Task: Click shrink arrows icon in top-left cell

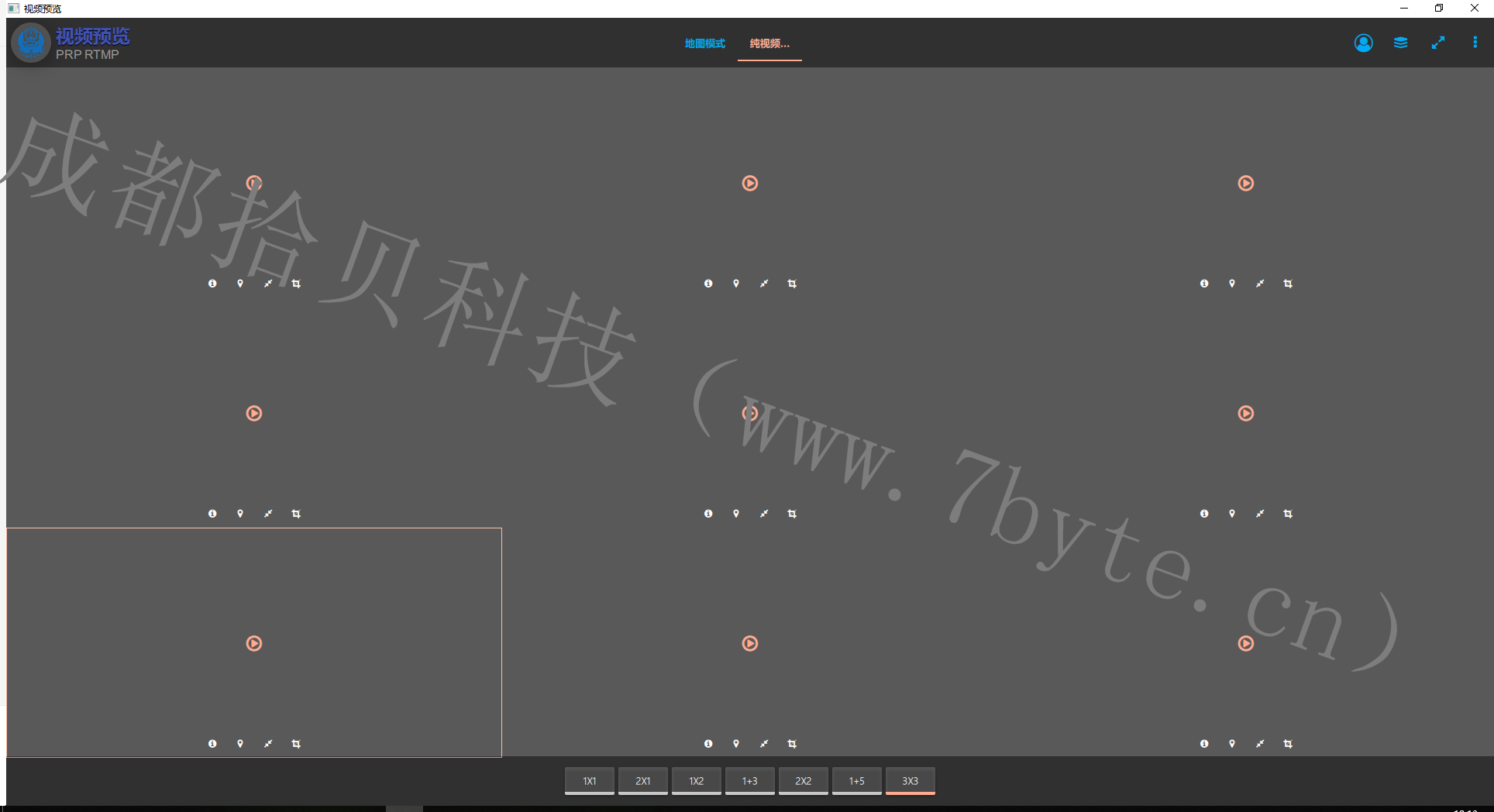Action: point(268,284)
